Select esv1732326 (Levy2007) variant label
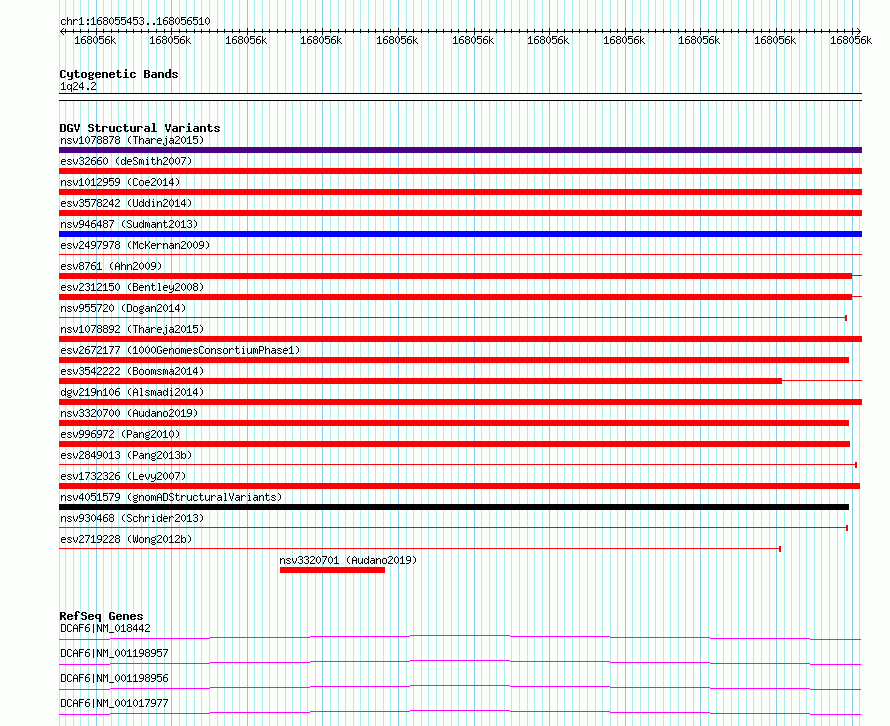The width and height of the screenshot is (890, 726). click(123, 476)
